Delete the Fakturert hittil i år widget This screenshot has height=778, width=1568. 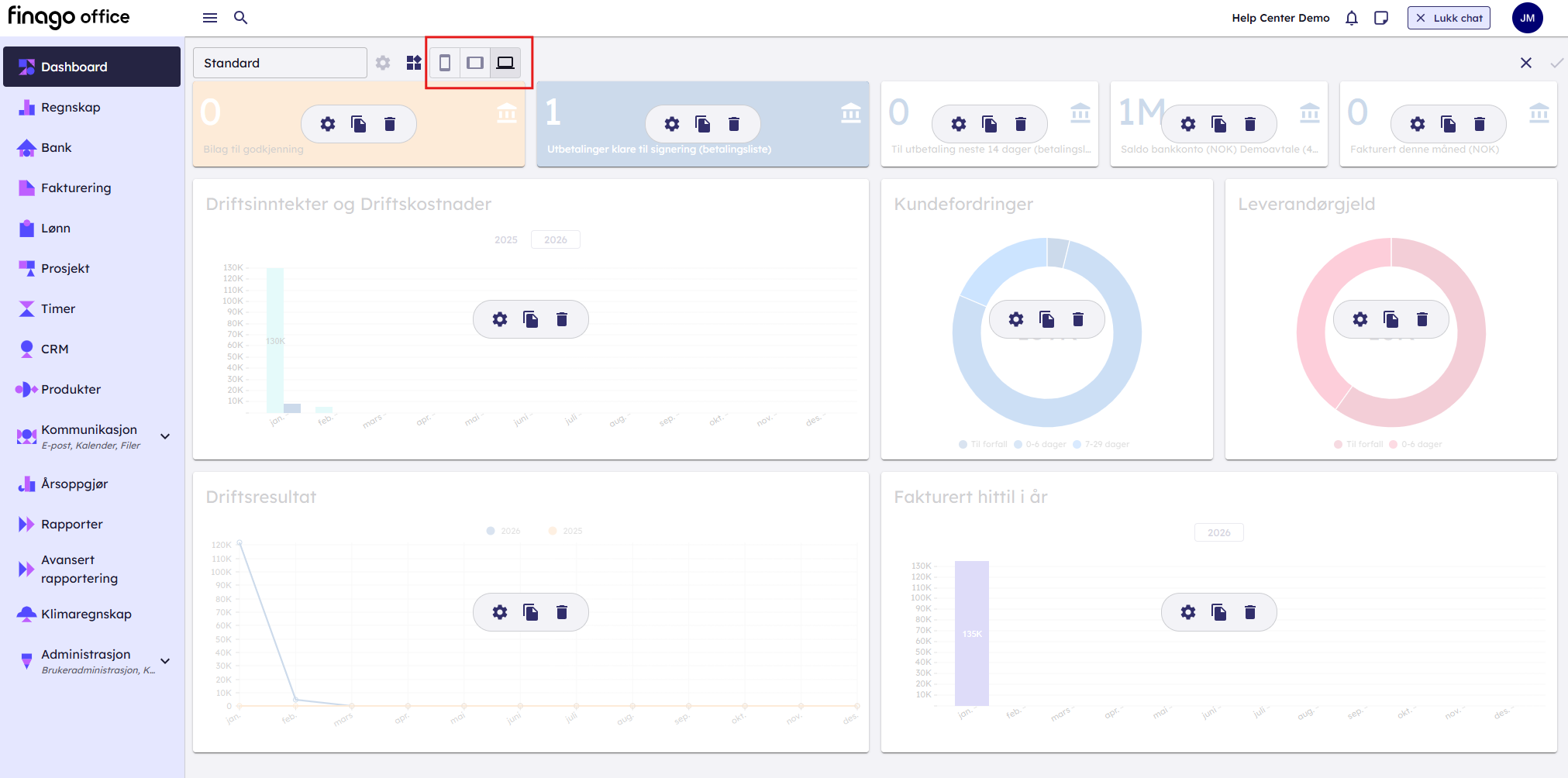[x=1250, y=612]
